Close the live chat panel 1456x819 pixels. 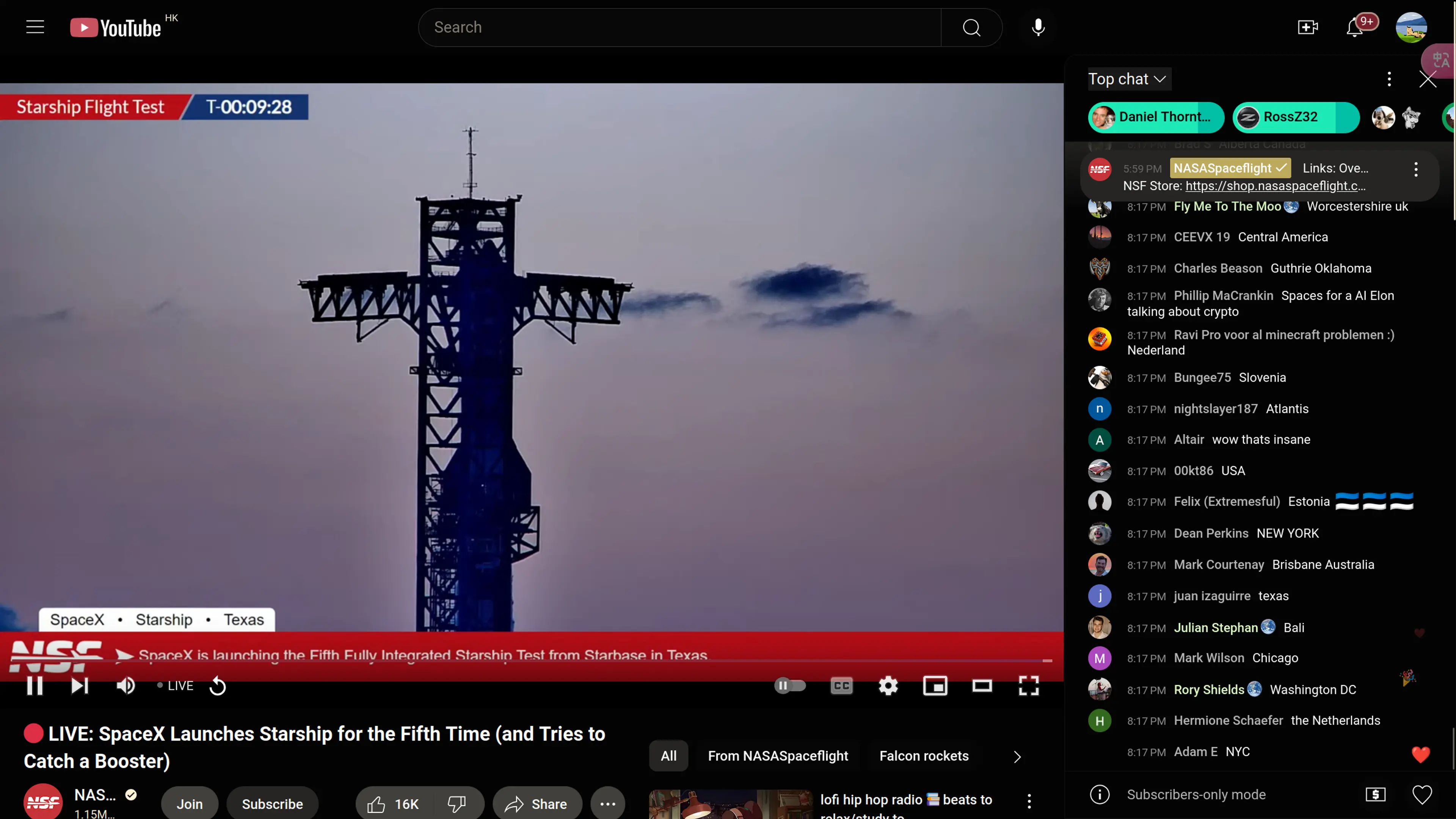(x=1428, y=79)
